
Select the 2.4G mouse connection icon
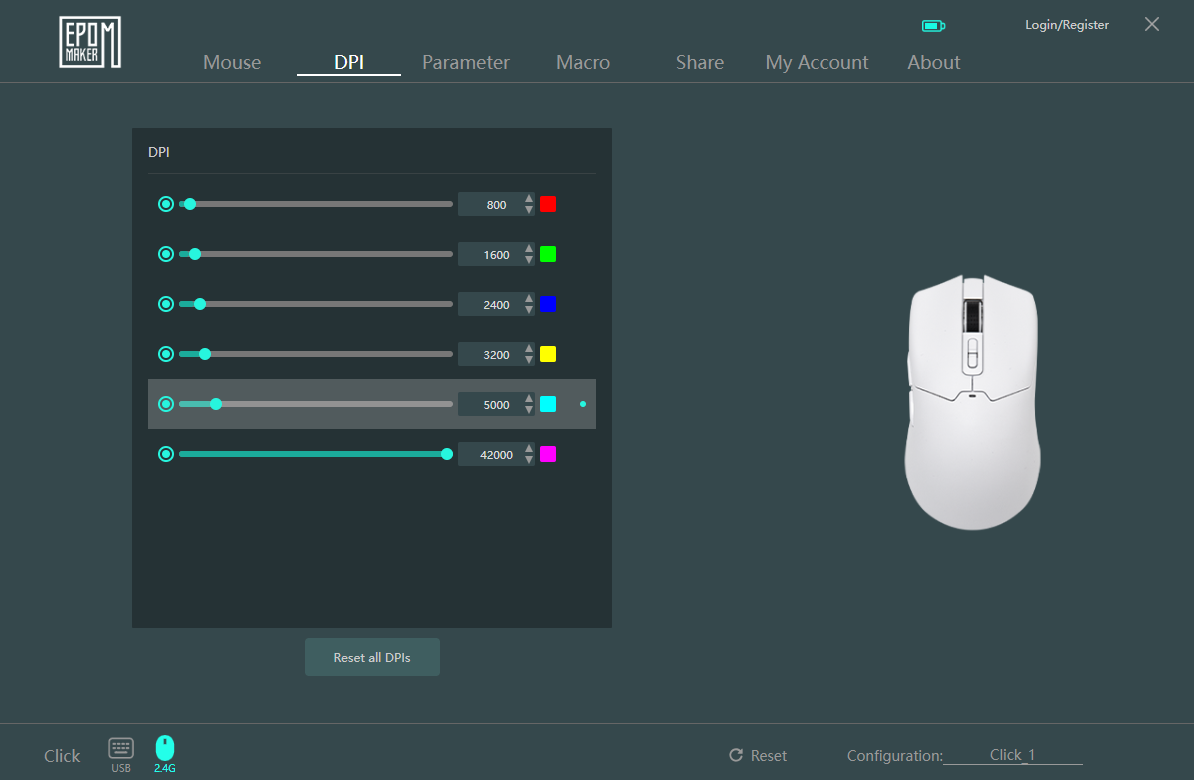165,748
